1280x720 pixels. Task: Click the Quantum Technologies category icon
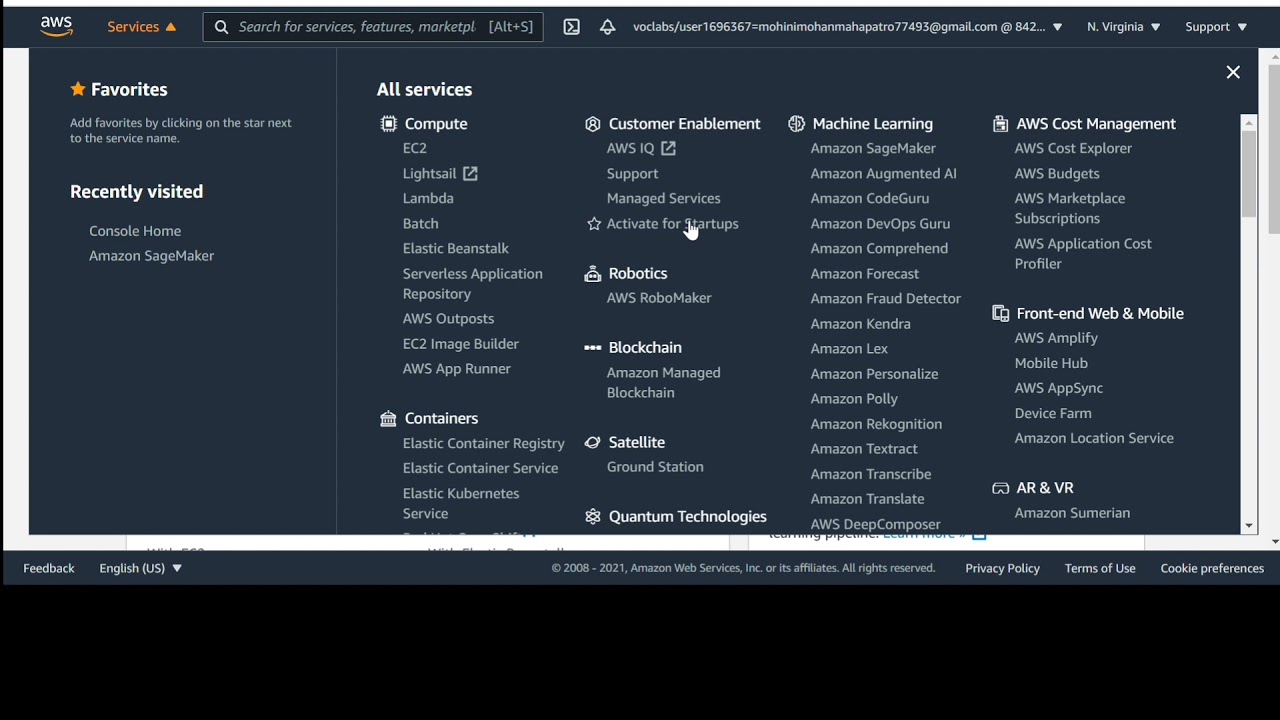[x=592, y=517]
